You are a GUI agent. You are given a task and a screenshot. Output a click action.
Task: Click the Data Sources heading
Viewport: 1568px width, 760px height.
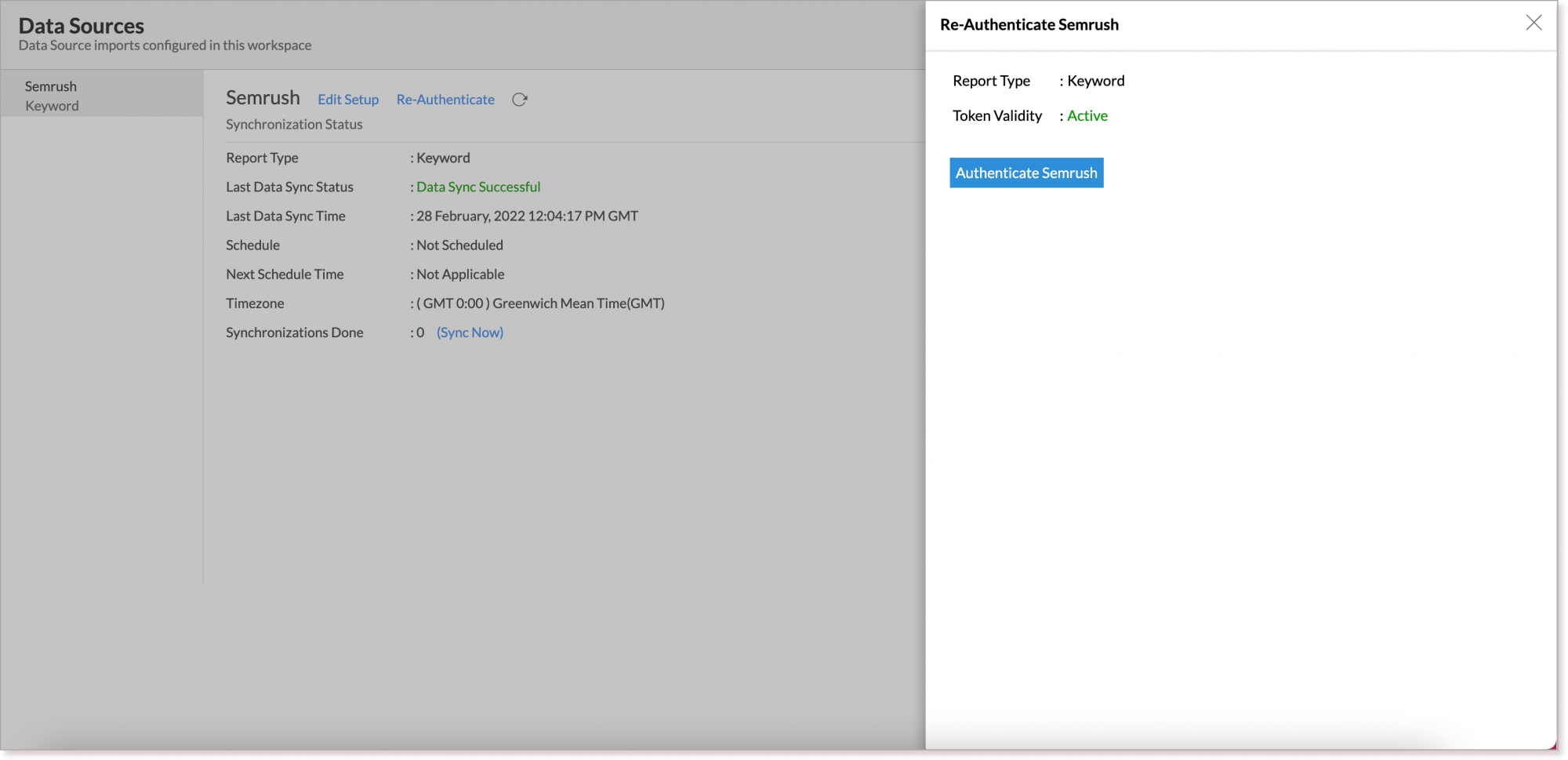82,26
